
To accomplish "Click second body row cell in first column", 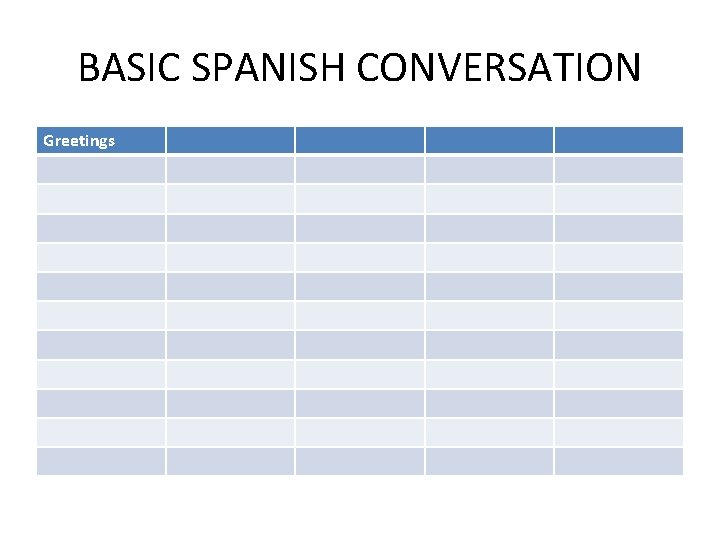I will pos(101,199).
